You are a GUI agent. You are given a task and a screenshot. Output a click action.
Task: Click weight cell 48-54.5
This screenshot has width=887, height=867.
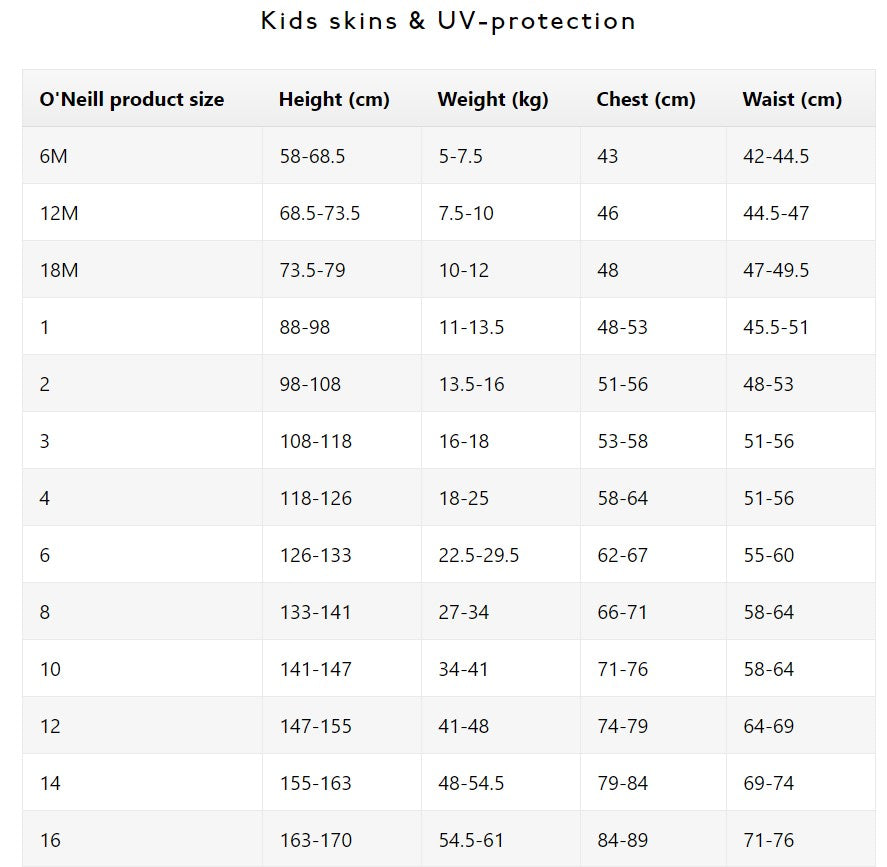pos(471,783)
